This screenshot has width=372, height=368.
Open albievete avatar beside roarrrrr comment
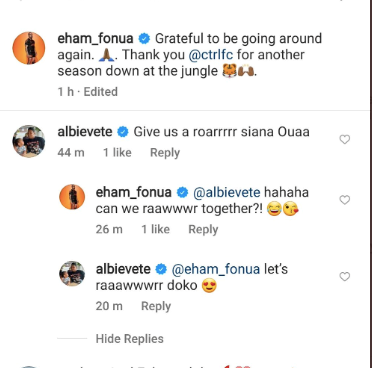[29, 141]
